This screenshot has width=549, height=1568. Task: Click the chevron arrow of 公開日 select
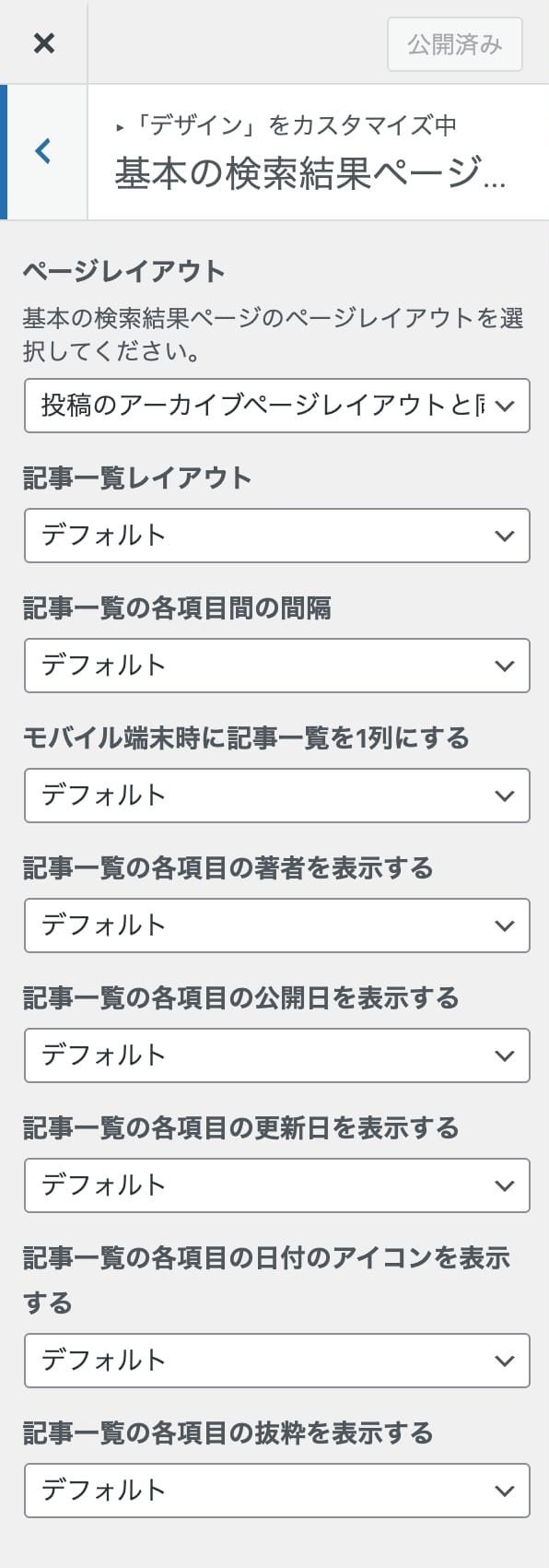coord(505,1055)
